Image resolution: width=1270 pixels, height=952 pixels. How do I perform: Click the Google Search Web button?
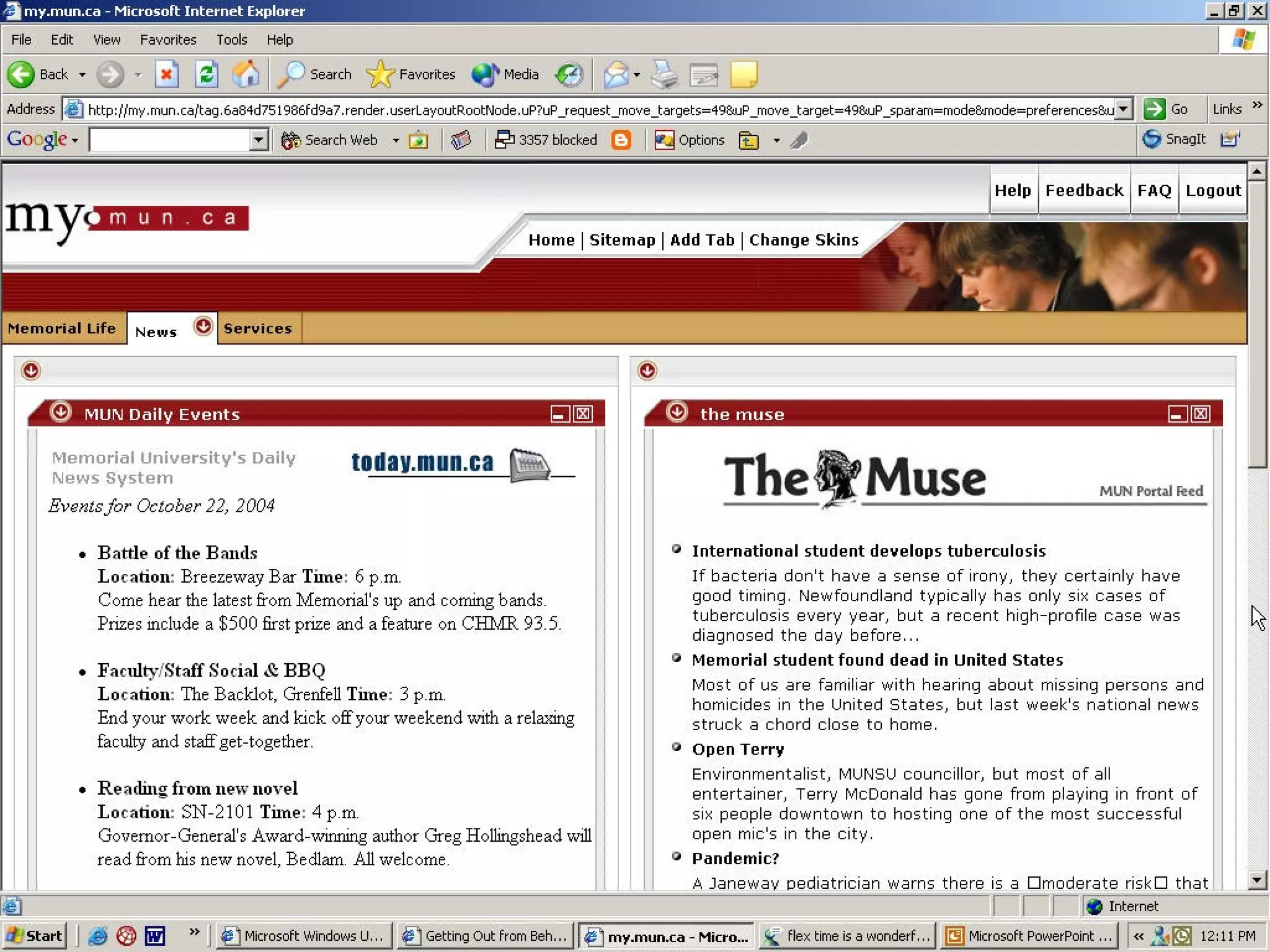(x=329, y=140)
